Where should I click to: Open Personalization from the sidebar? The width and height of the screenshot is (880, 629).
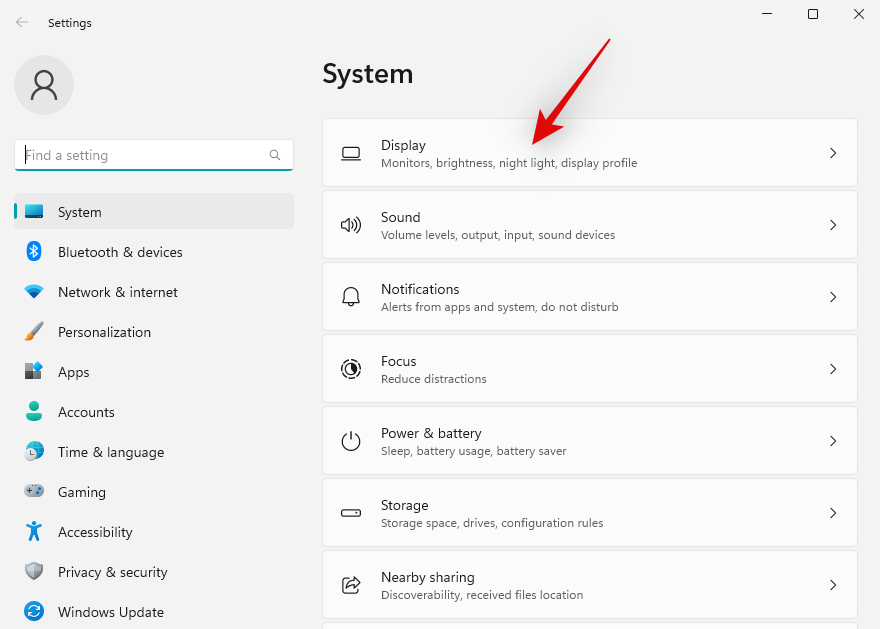104,332
